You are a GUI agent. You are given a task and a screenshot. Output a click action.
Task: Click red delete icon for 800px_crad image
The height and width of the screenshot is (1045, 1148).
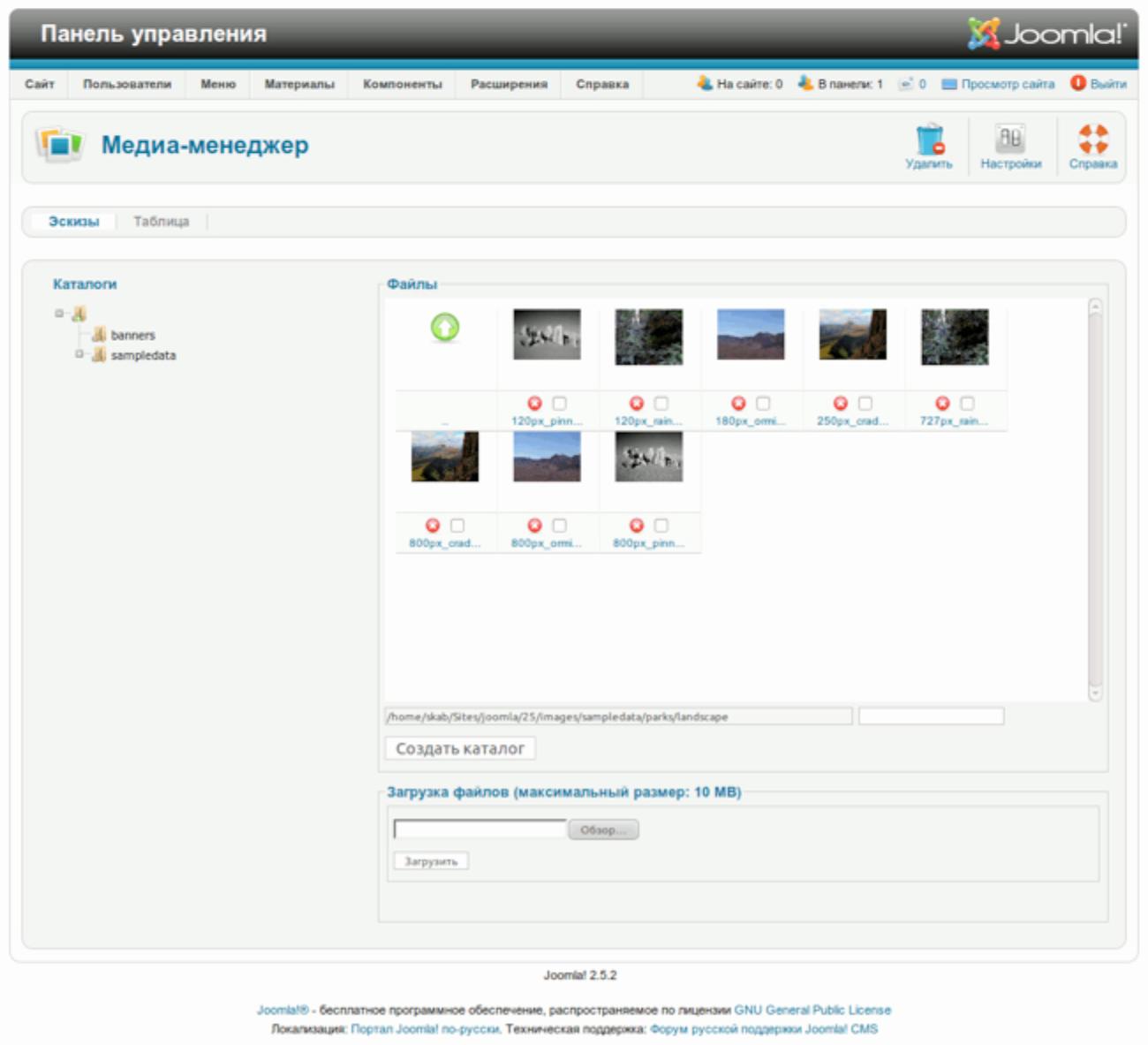[433, 526]
